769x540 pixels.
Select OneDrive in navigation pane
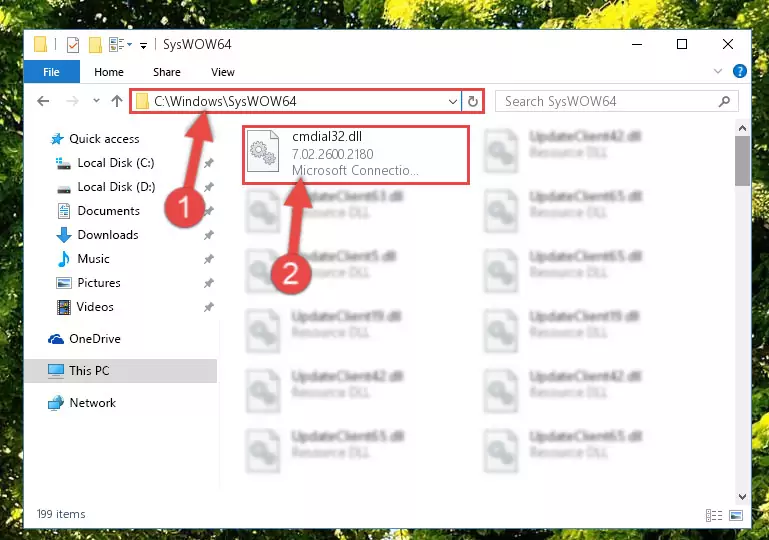[95, 339]
